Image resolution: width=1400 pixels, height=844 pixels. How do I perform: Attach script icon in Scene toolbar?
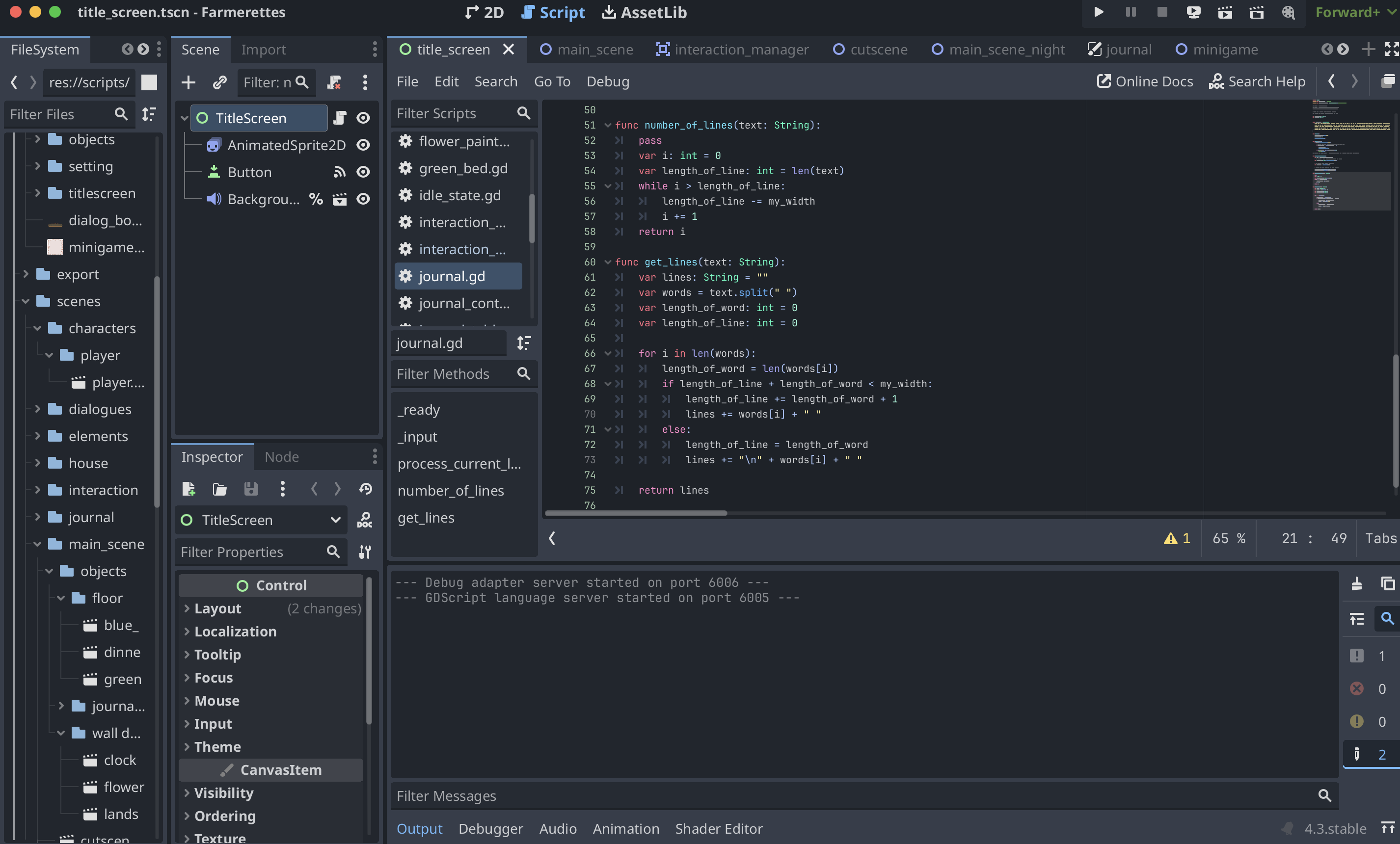pyautogui.click(x=334, y=82)
